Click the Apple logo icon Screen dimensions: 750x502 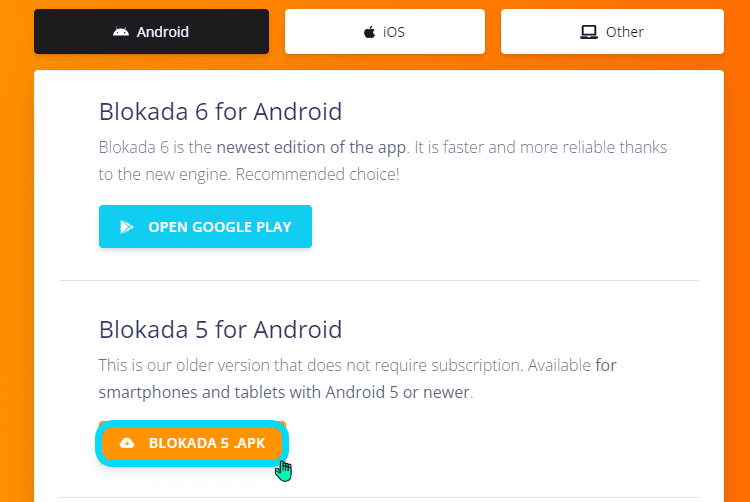pyautogui.click(x=369, y=32)
